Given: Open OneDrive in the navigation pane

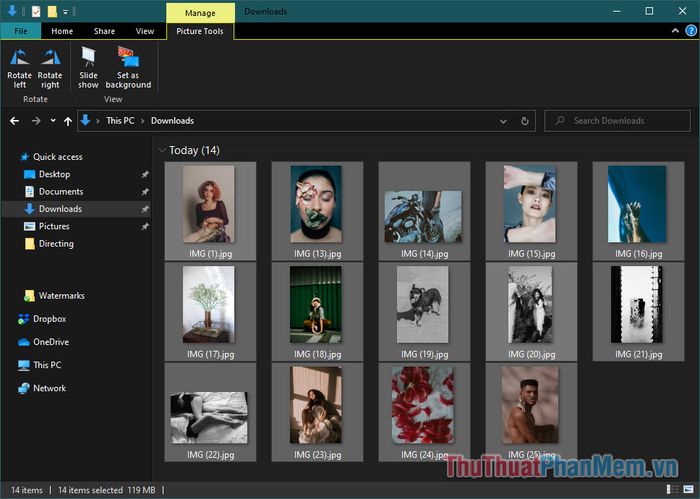Looking at the screenshot, I should tap(50, 342).
